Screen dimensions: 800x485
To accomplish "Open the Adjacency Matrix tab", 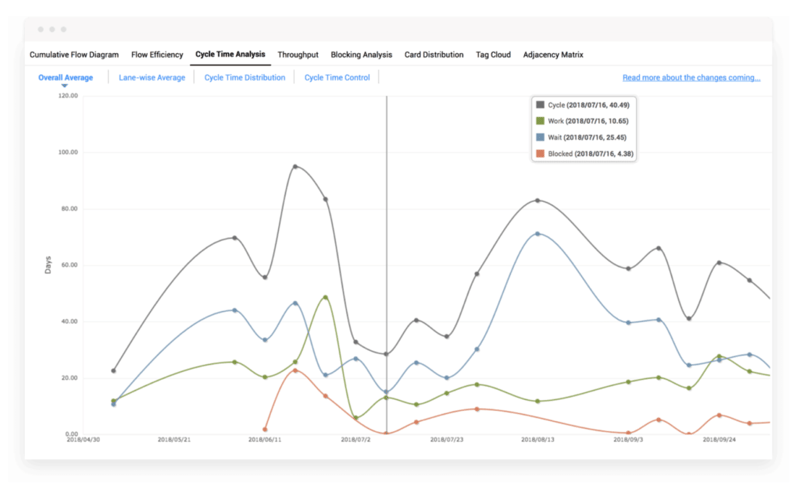I will (x=553, y=55).
